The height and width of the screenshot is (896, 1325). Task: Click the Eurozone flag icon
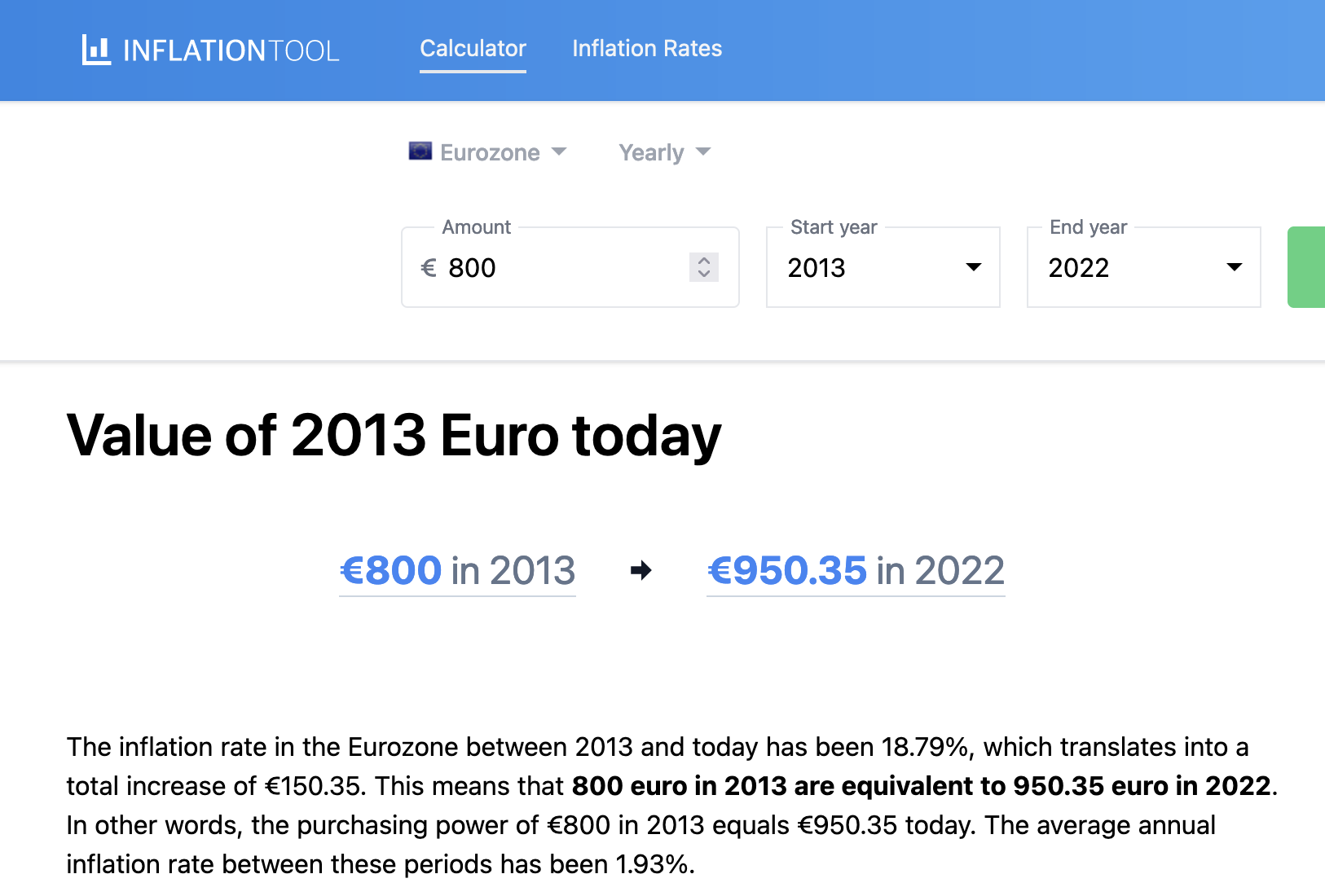click(x=420, y=152)
